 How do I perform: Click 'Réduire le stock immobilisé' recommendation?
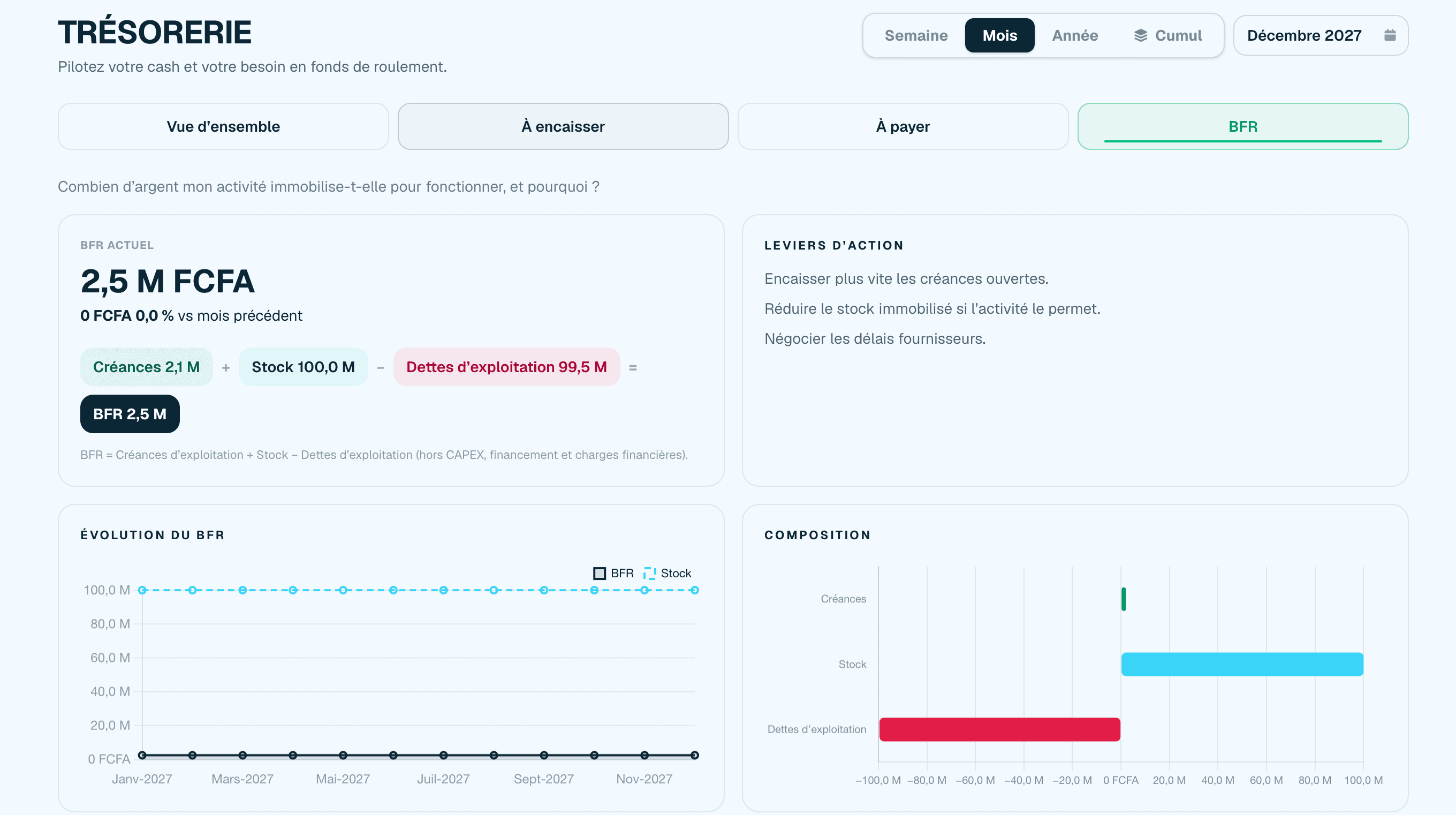932,309
